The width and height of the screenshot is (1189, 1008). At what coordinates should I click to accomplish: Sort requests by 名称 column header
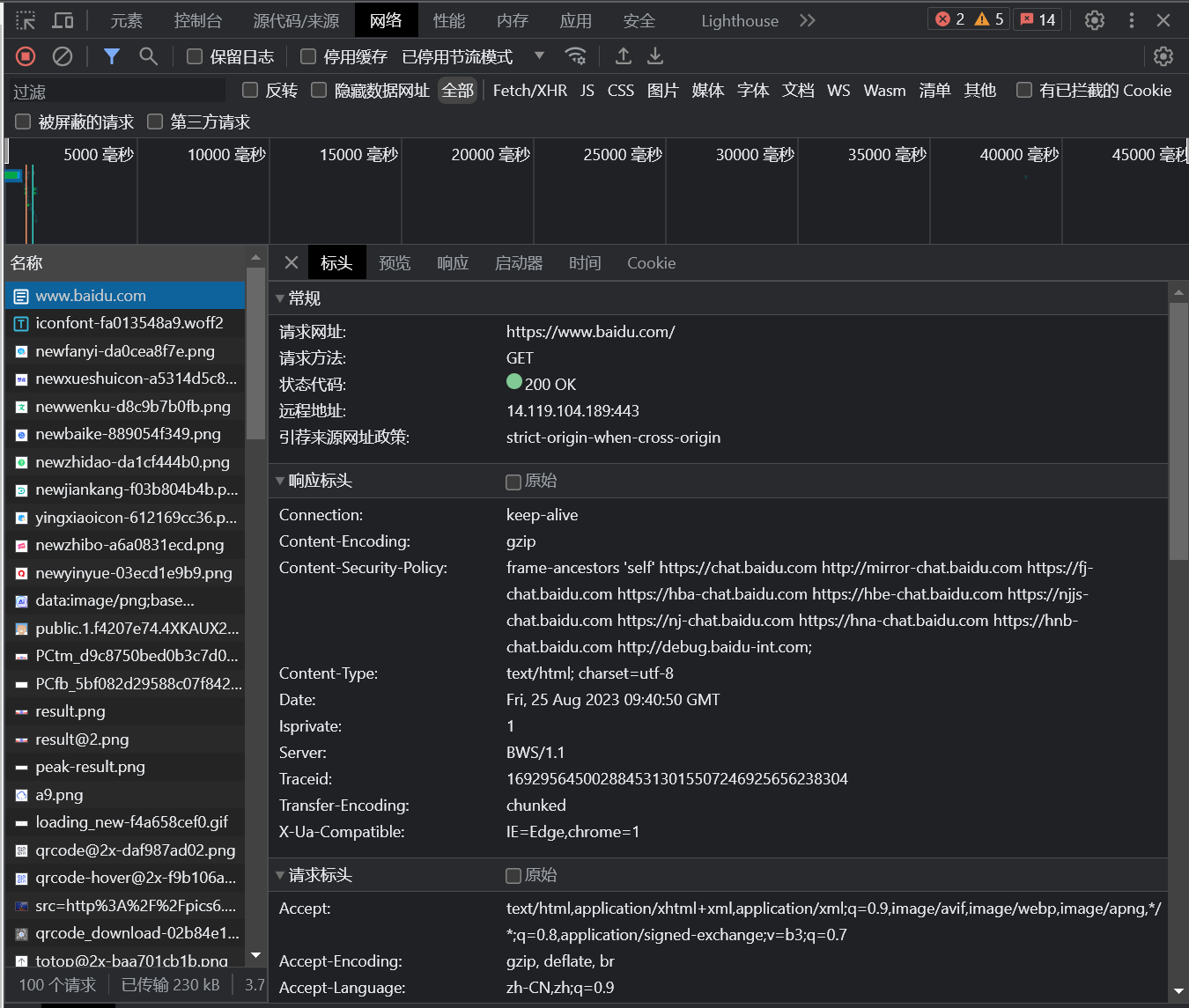pos(125,262)
